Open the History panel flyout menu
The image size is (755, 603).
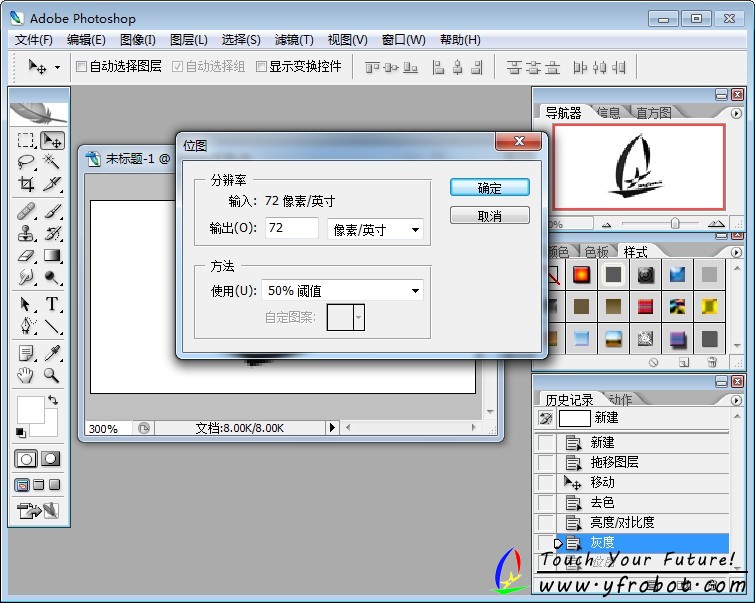tap(736, 400)
